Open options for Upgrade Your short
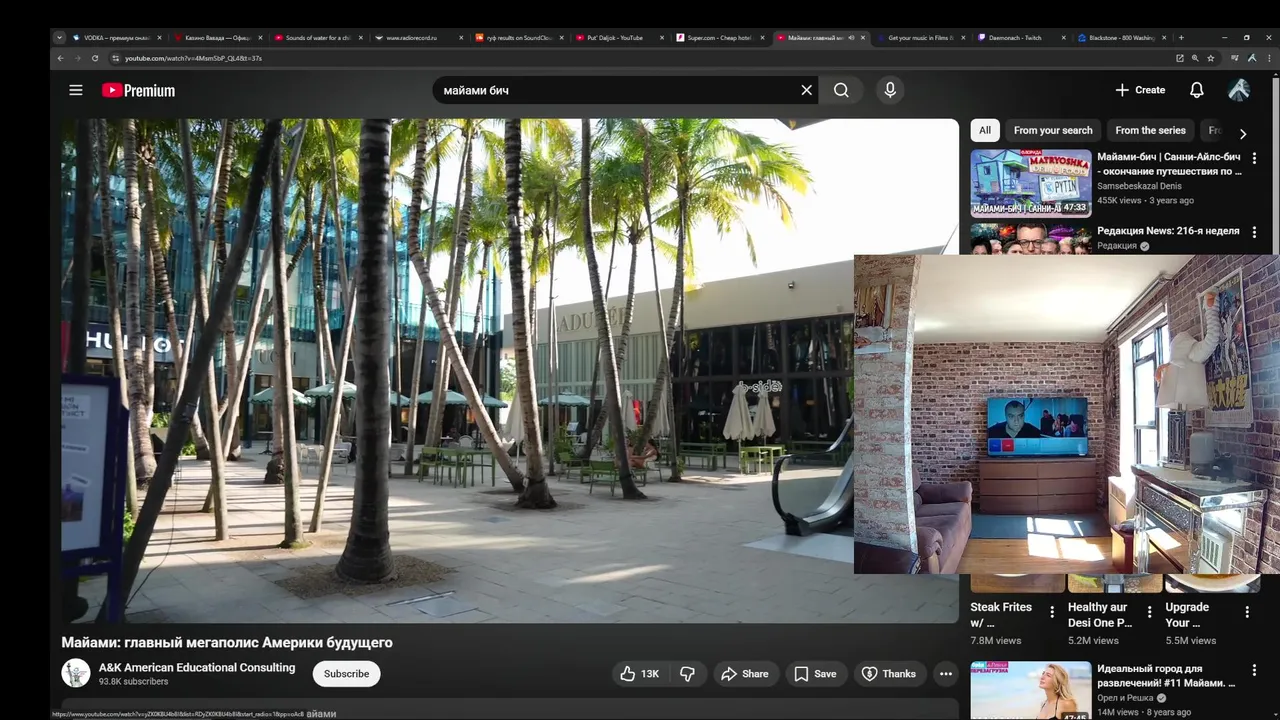The width and height of the screenshot is (1280, 720). 1247,612
